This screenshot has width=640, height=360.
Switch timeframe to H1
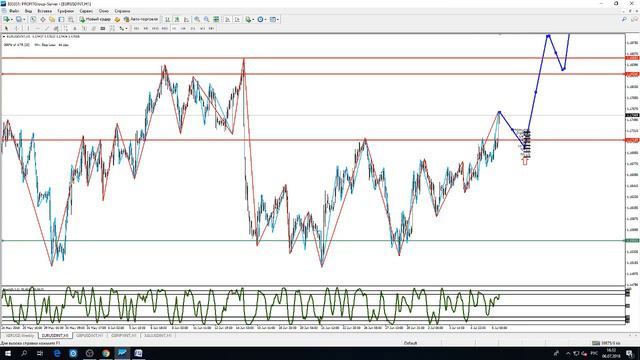pyautogui.click(x=174, y=29)
